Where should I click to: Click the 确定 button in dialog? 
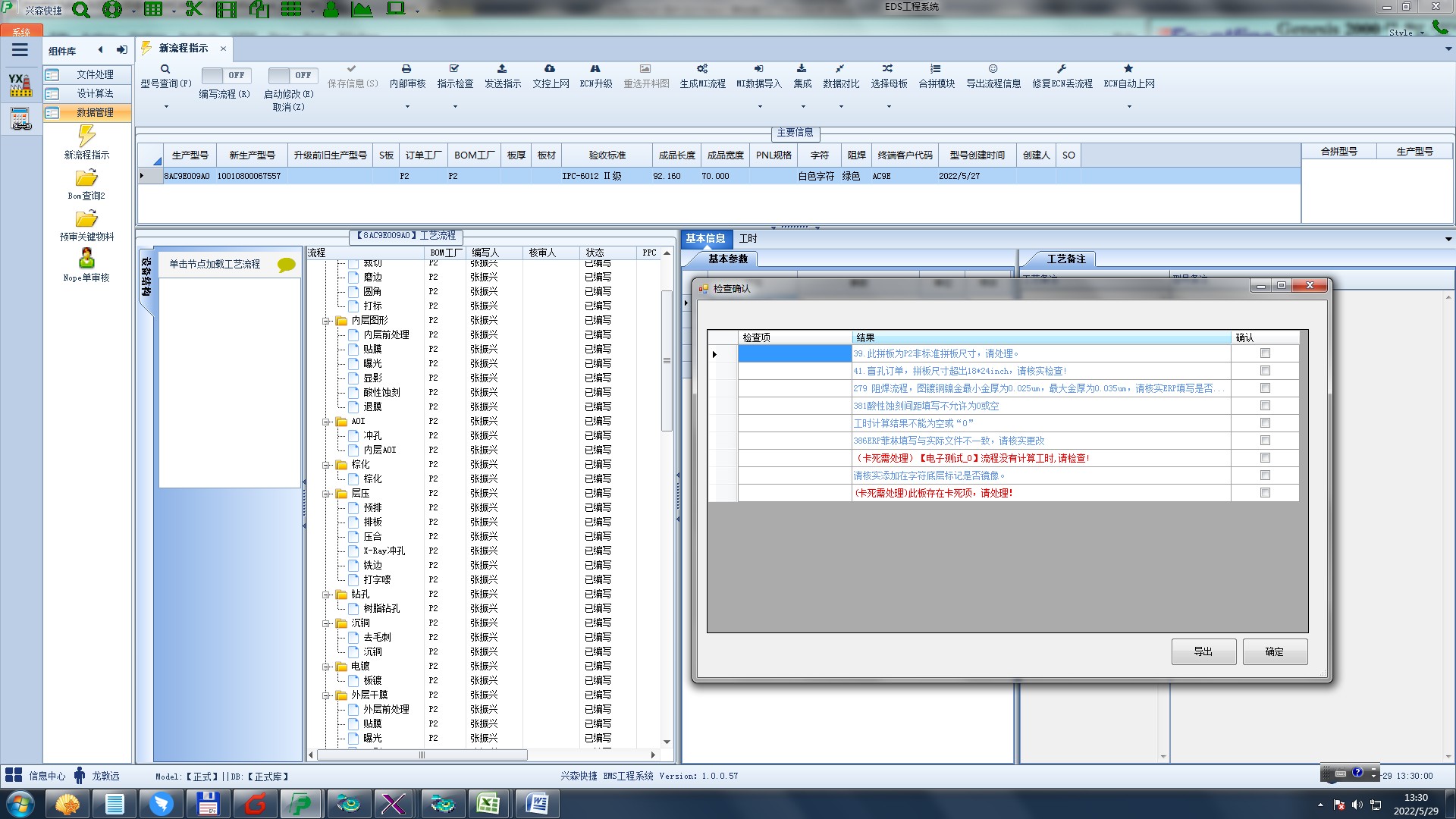coord(1275,651)
